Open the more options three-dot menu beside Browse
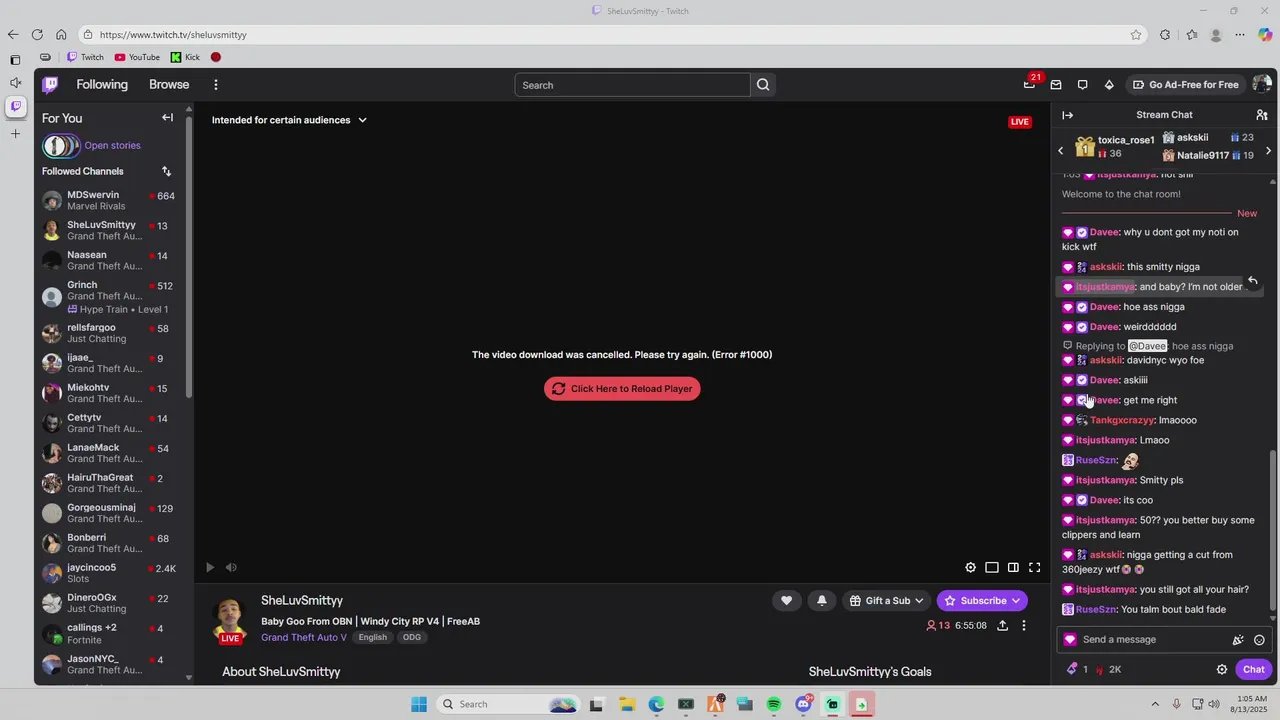Screen dimensions: 1280x720 [215, 85]
